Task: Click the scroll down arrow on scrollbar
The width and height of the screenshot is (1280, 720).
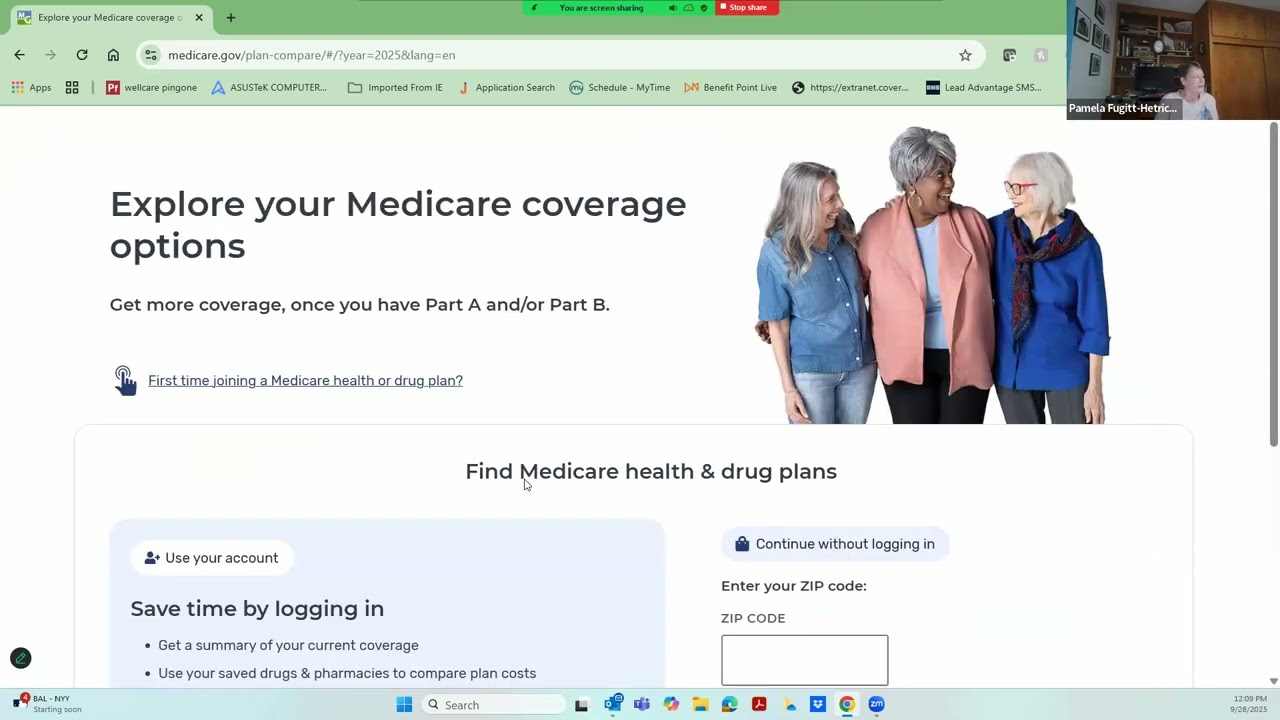Action: pos(1273,681)
